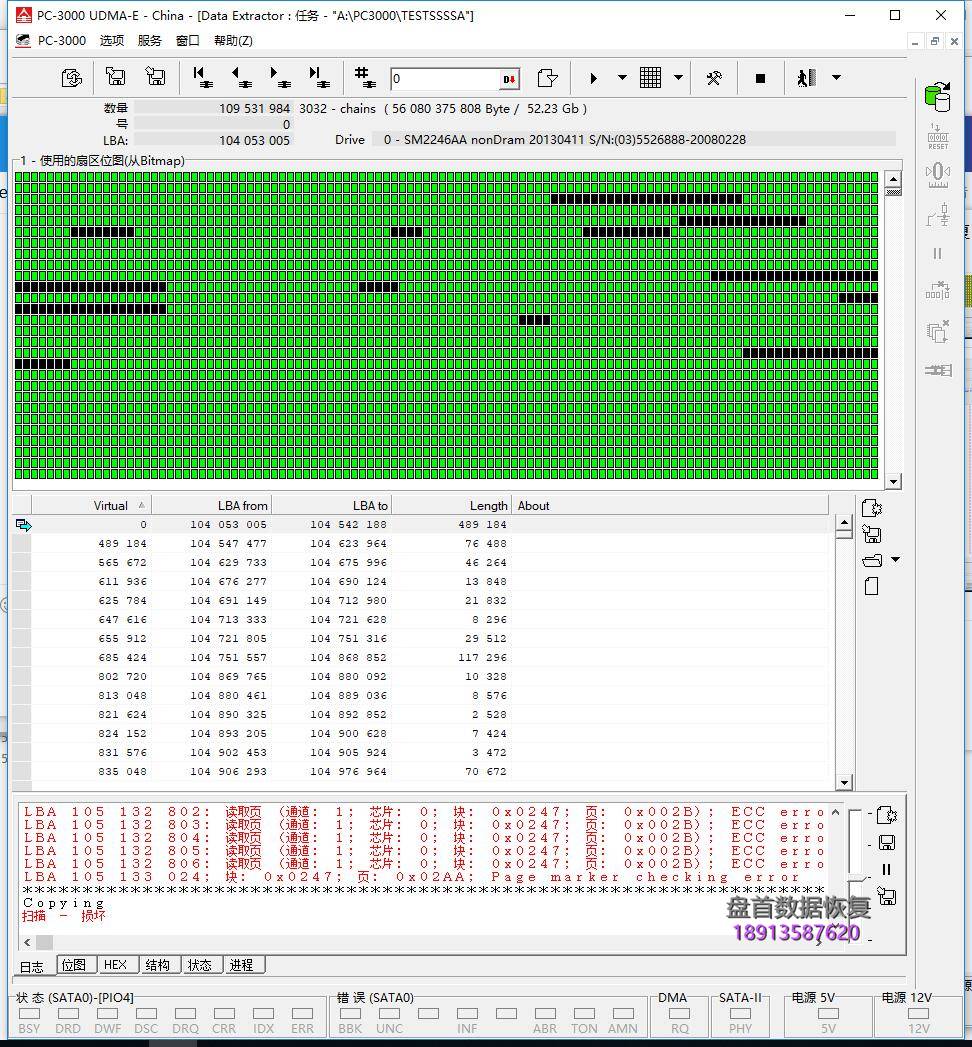This screenshot has width=972, height=1047.
Task: Switch to the HEX tab
Action: (x=116, y=965)
